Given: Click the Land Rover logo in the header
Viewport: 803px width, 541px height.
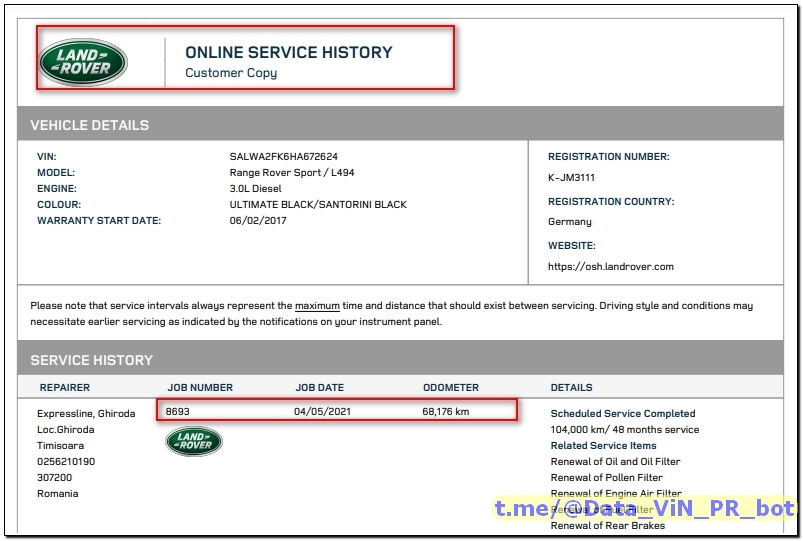Looking at the screenshot, I should pyautogui.click(x=83, y=62).
